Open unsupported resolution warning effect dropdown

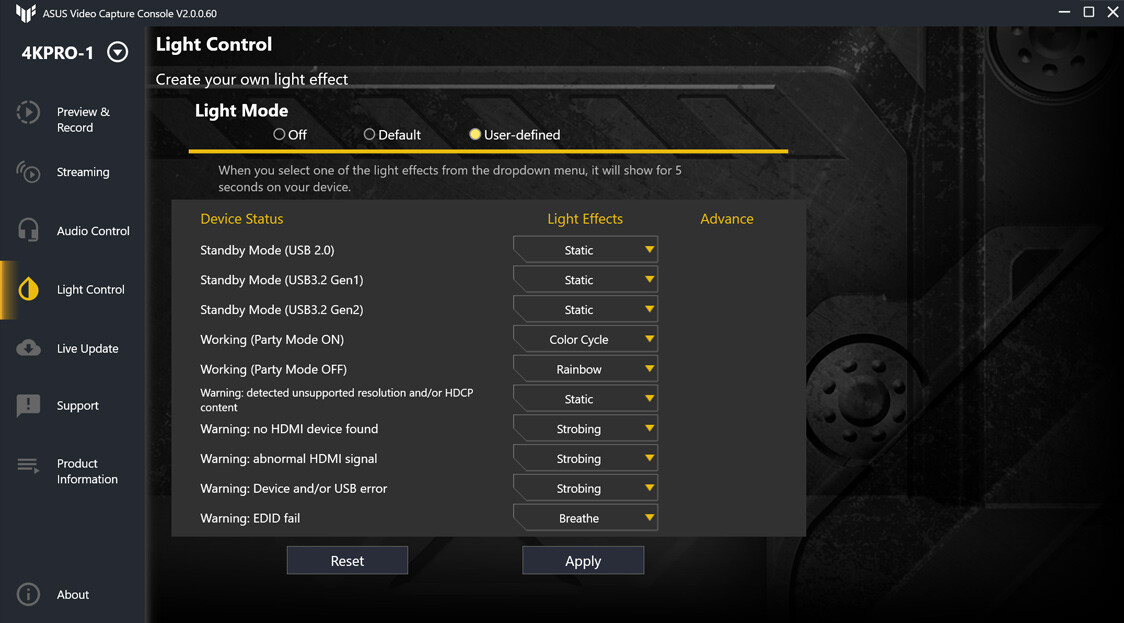point(585,399)
